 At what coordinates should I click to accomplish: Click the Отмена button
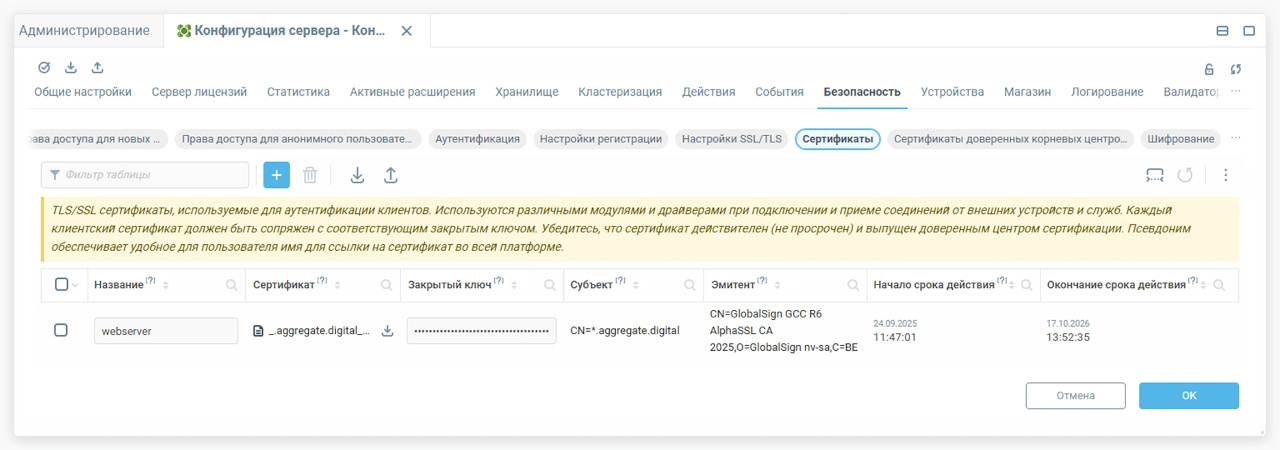[1075, 395]
